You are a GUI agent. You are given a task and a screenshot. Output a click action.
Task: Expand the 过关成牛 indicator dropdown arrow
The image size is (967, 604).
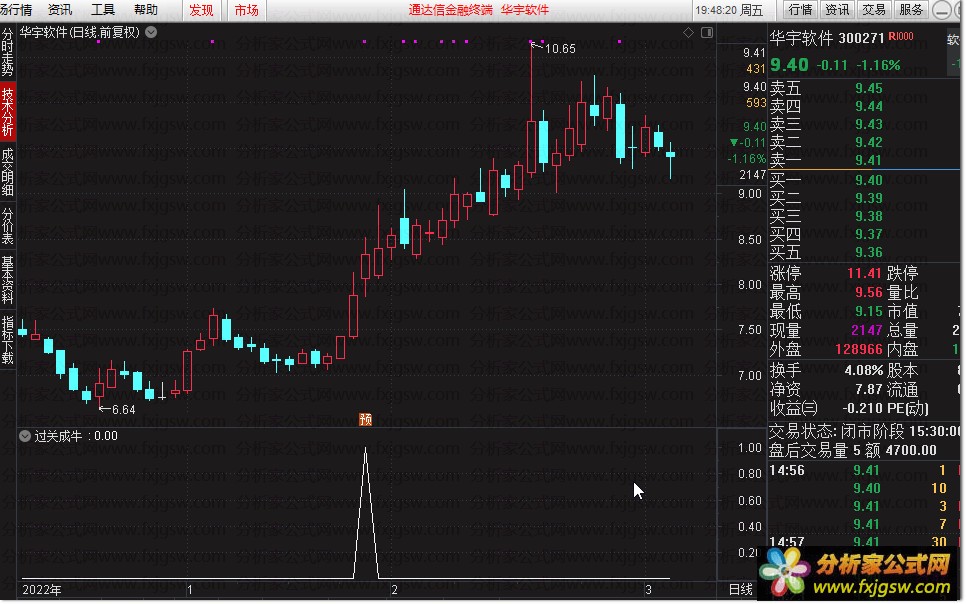click(x=25, y=436)
